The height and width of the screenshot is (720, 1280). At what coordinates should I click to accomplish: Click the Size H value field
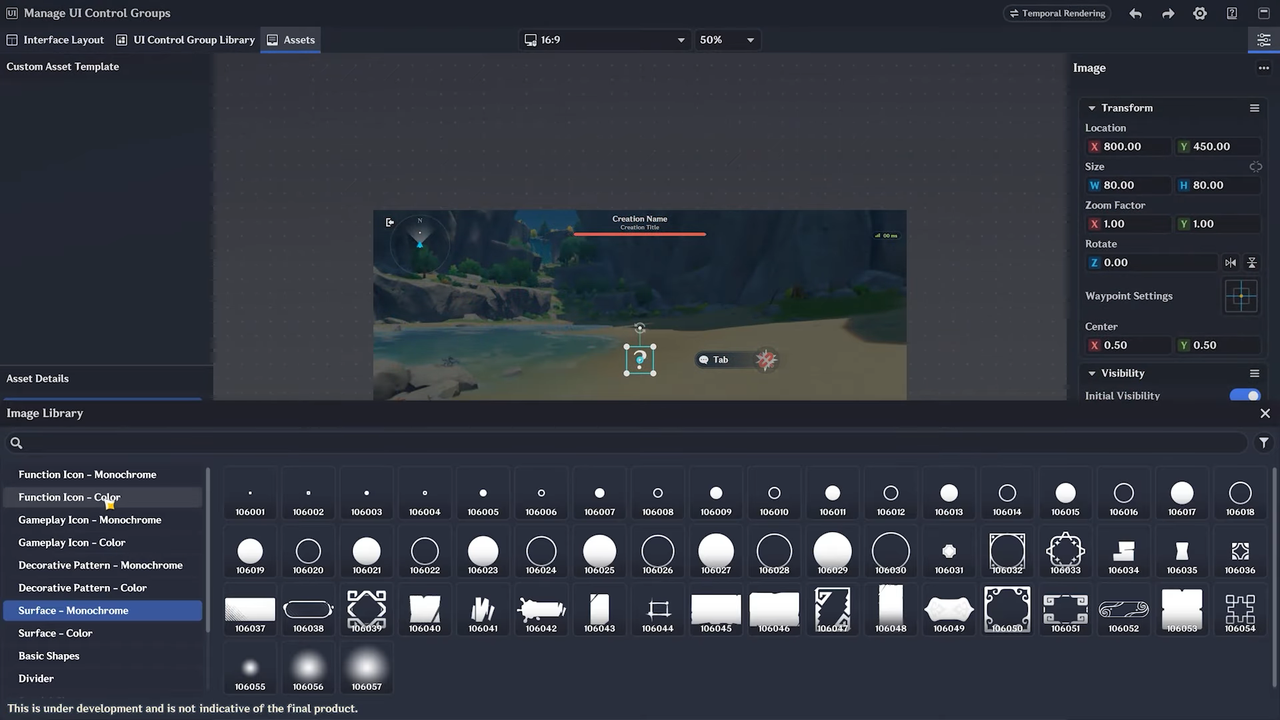1218,185
